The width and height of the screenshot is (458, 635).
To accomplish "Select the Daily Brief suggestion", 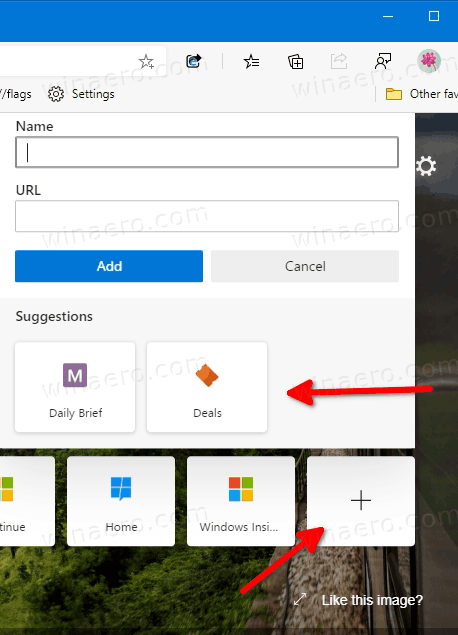I will (x=75, y=387).
